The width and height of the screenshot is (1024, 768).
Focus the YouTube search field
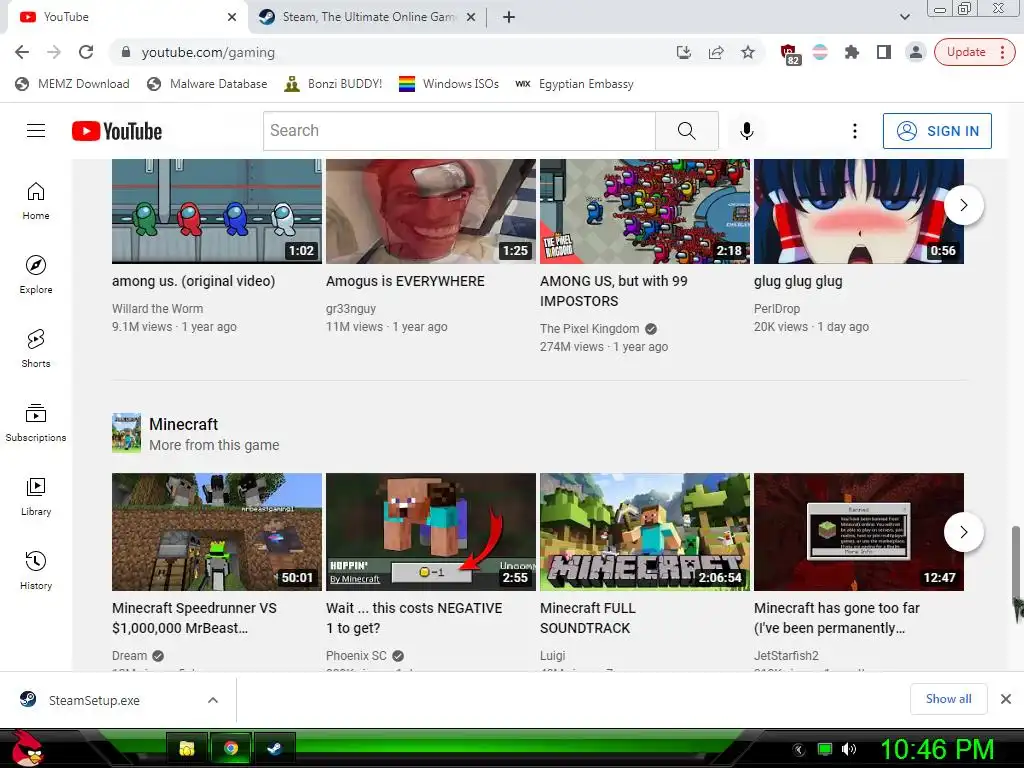click(459, 131)
